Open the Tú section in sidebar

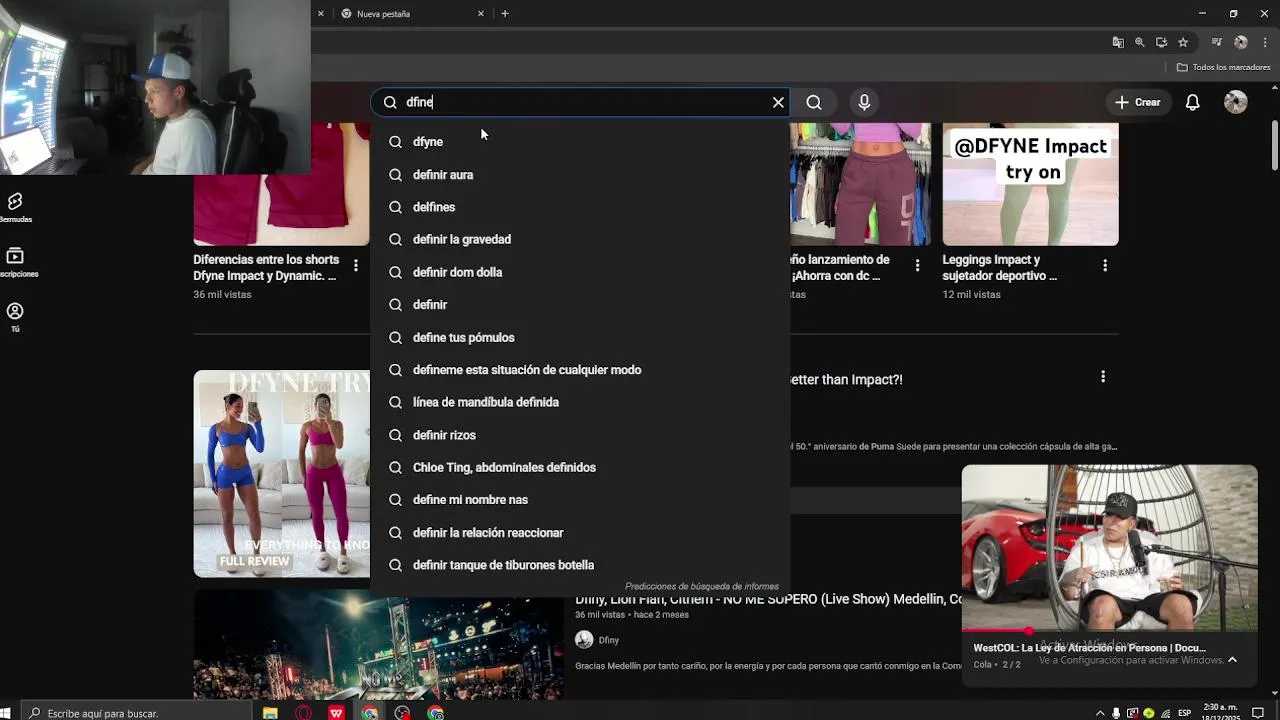pos(15,317)
